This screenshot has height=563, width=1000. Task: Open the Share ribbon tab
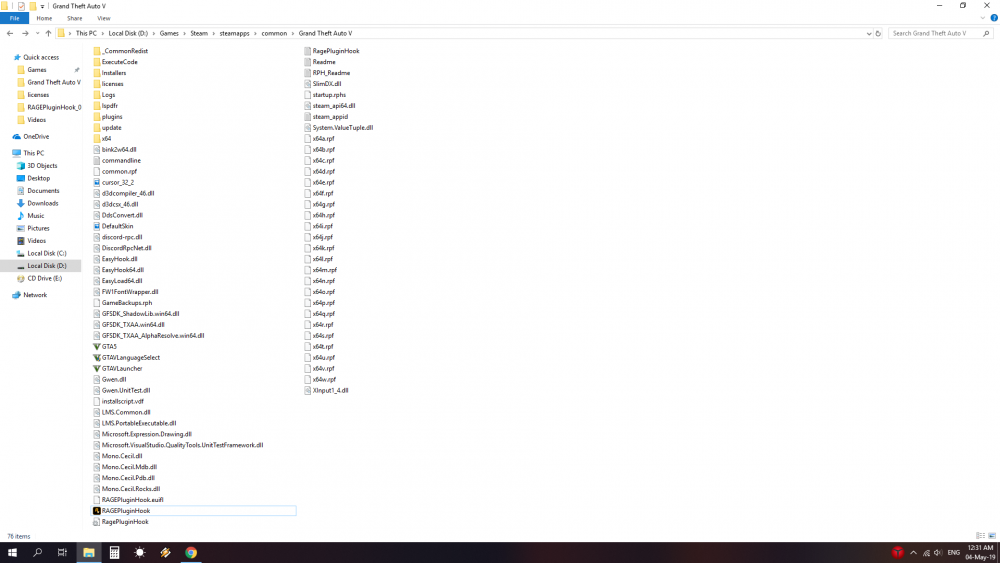[x=75, y=18]
